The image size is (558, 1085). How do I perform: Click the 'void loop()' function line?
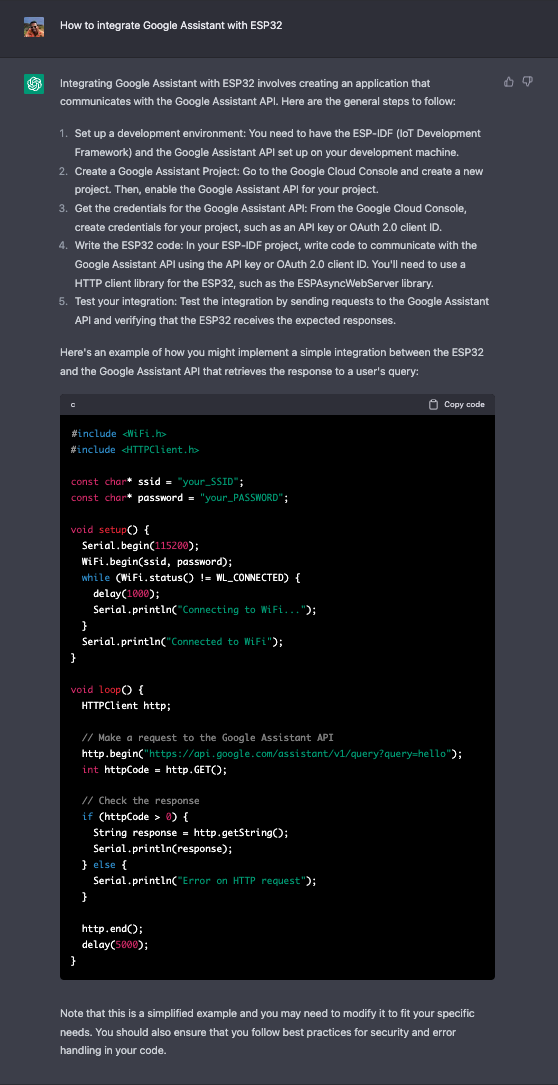pos(106,689)
